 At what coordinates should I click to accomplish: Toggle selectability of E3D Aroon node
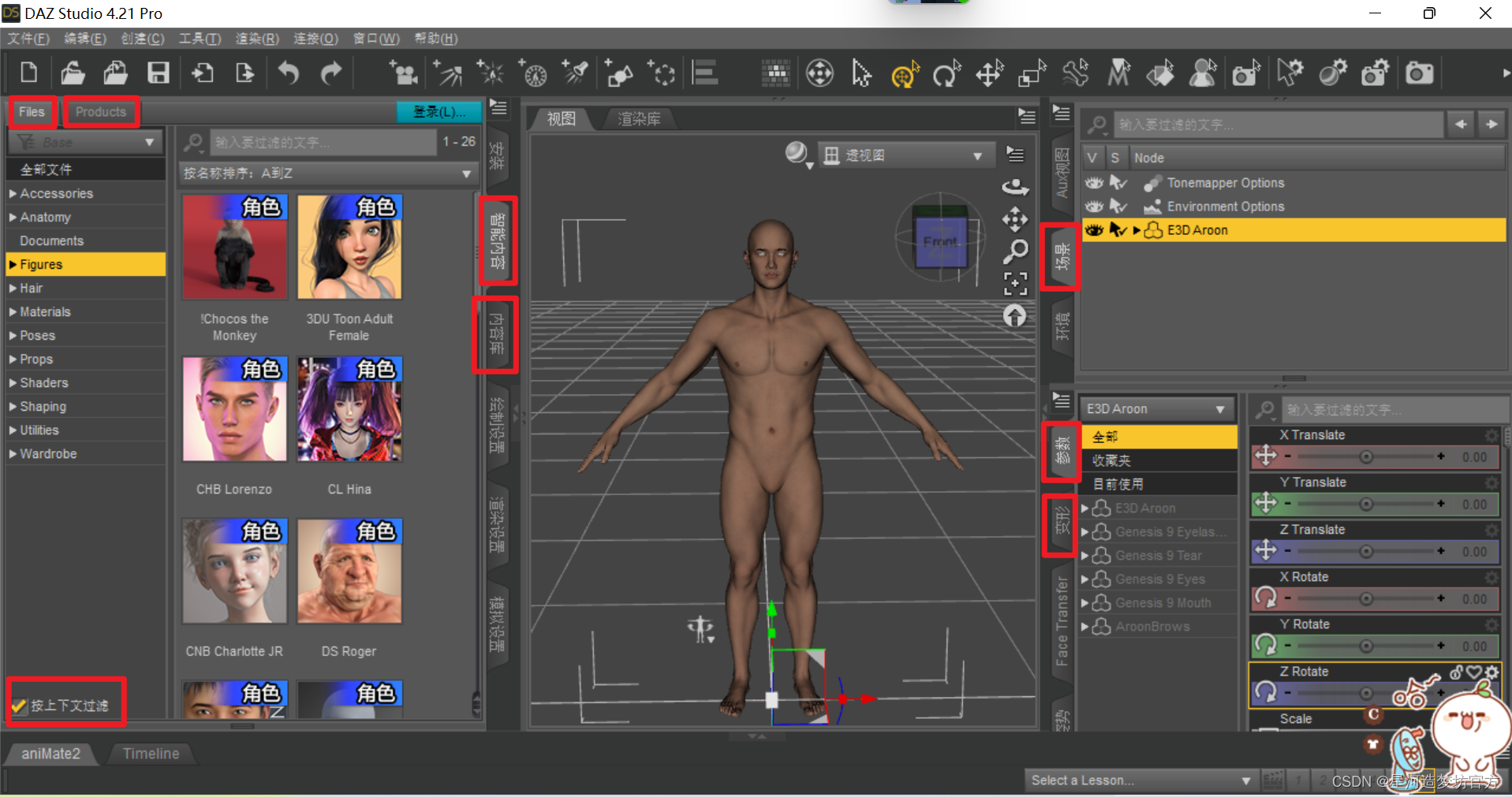pyautogui.click(x=1118, y=230)
